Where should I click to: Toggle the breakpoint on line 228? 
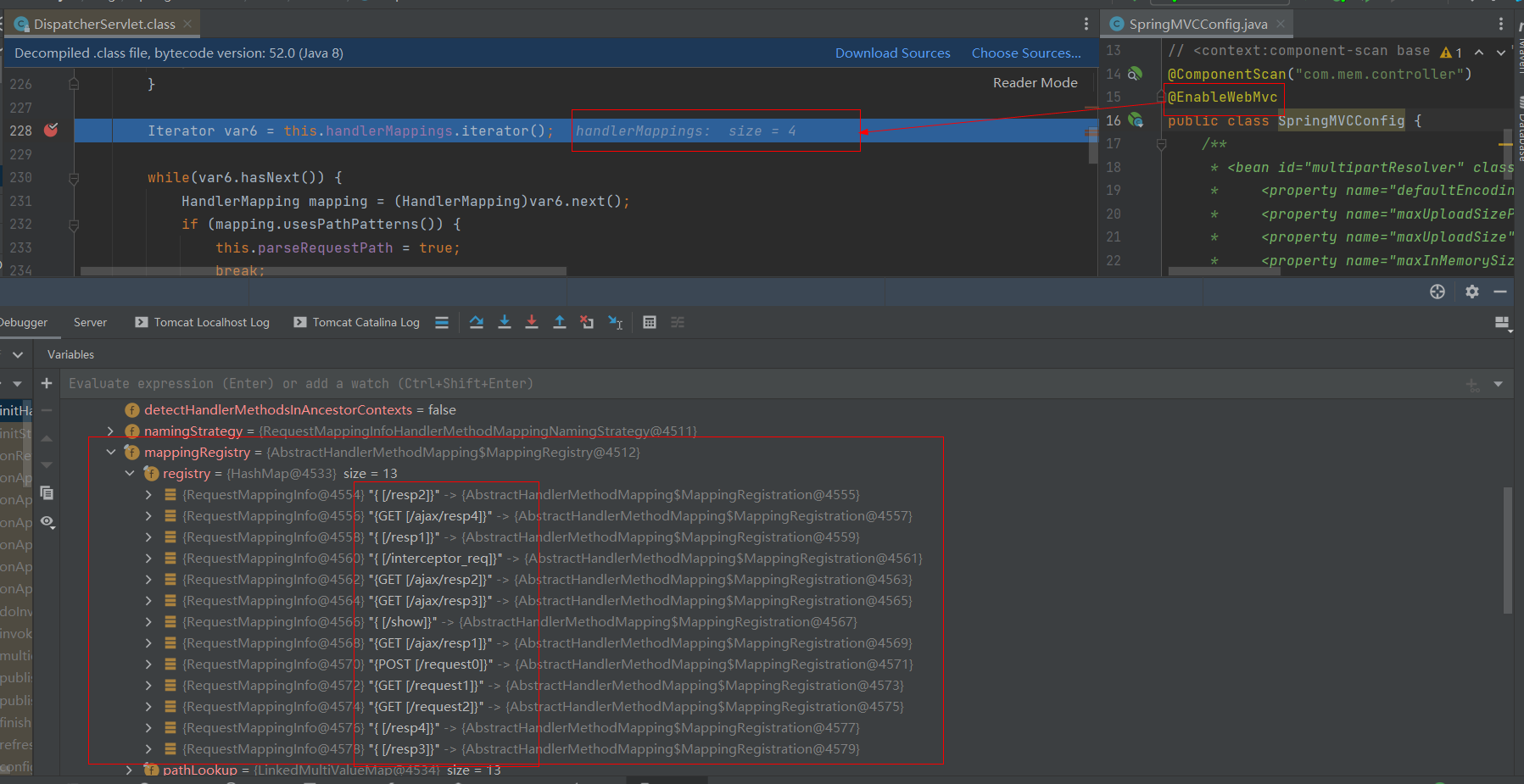pos(51,130)
